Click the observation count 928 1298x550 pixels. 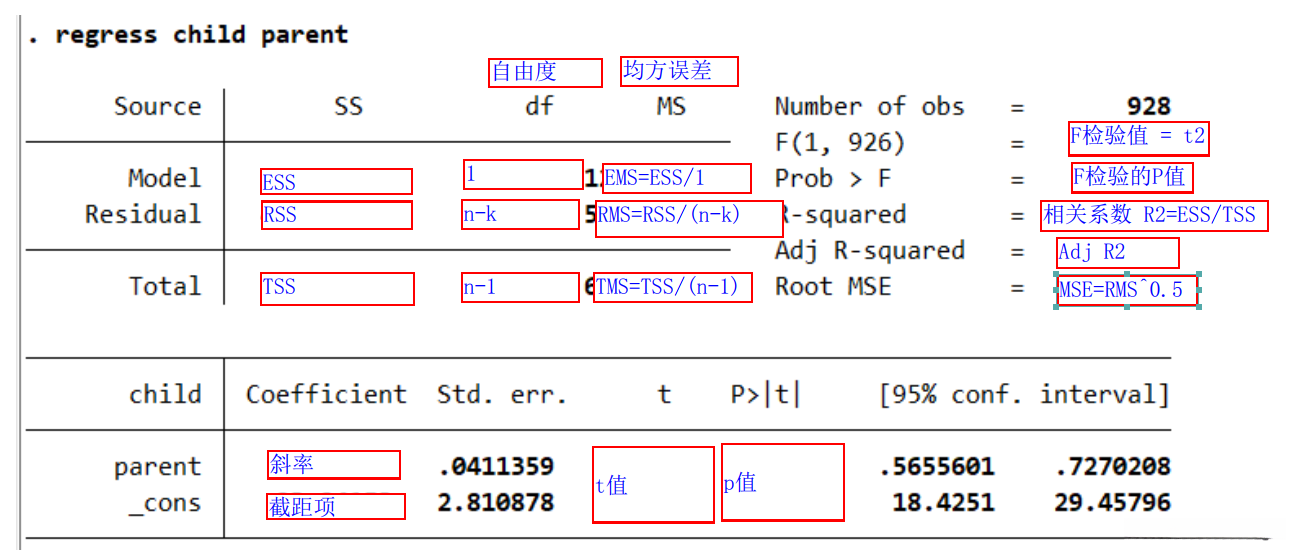pyautogui.click(x=1148, y=107)
